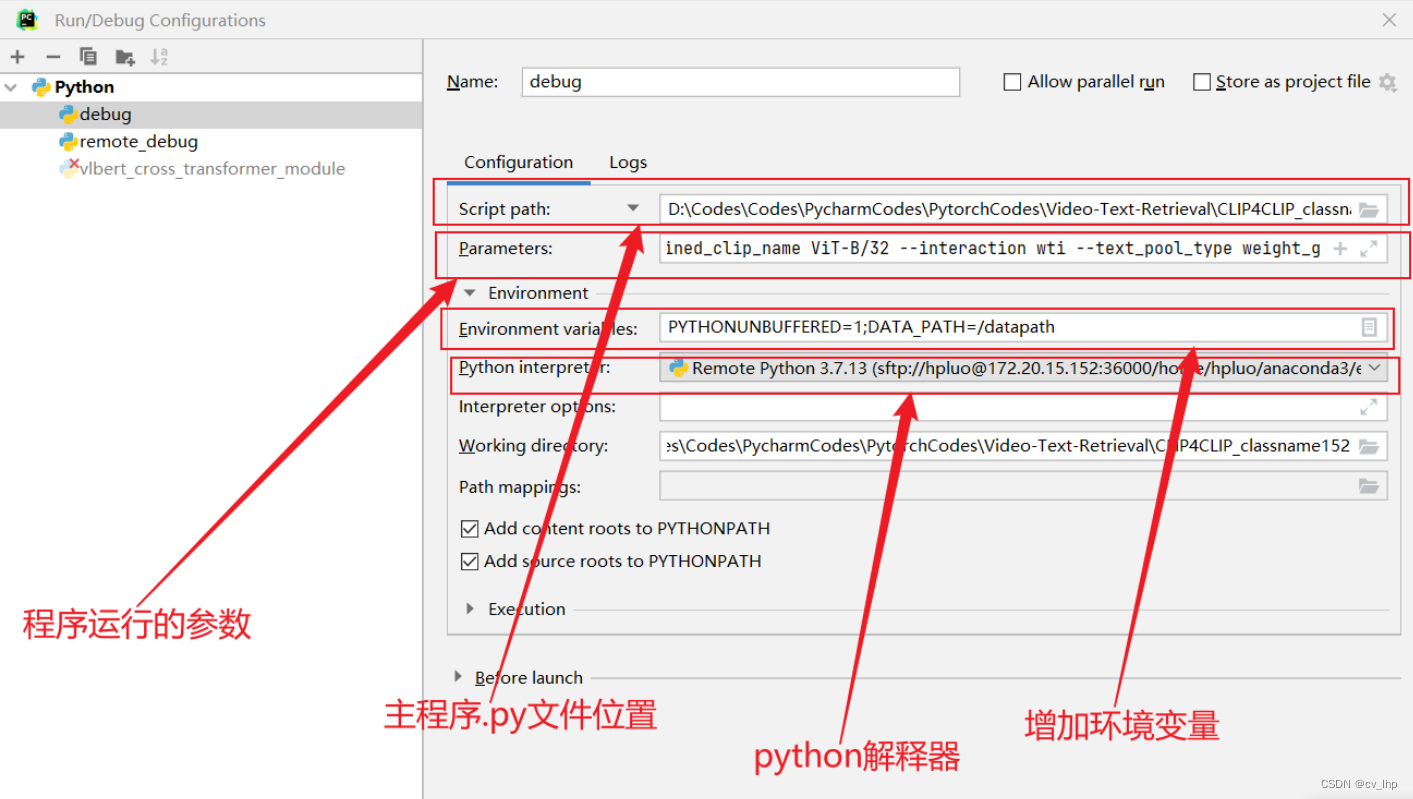Insert macro into Parameters field
The image size is (1413, 799).
point(1340,248)
